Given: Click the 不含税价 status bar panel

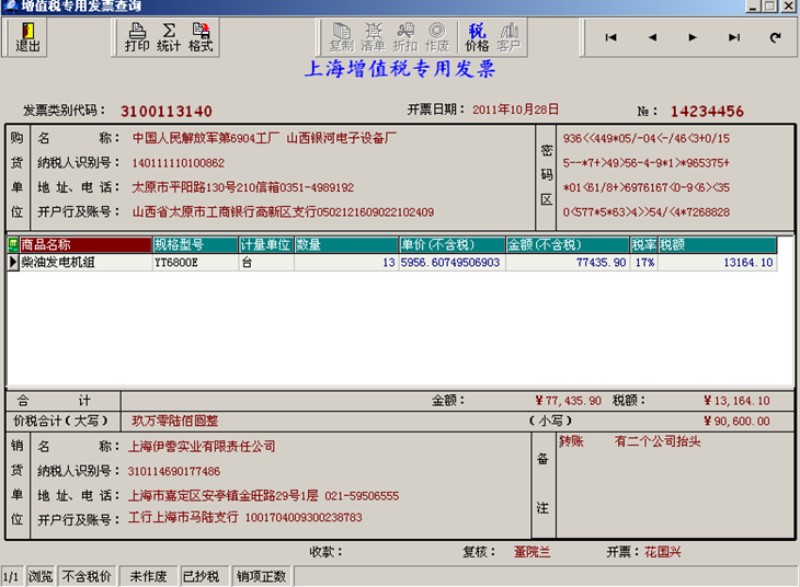Looking at the screenshot, I should point(87,576).
